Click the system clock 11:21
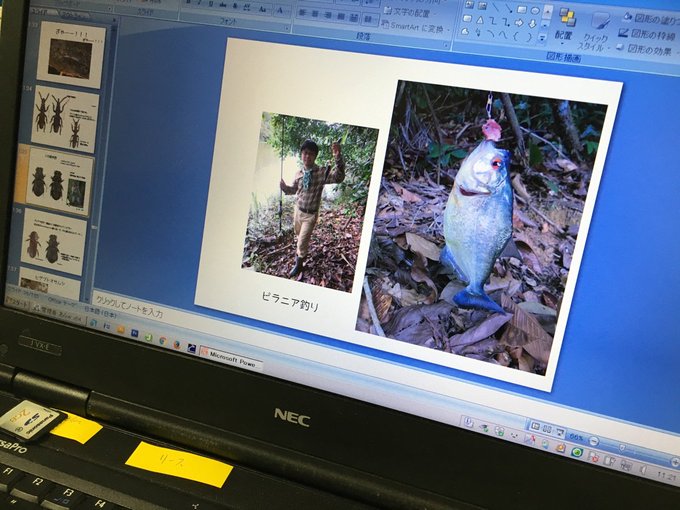 (667, 477)
